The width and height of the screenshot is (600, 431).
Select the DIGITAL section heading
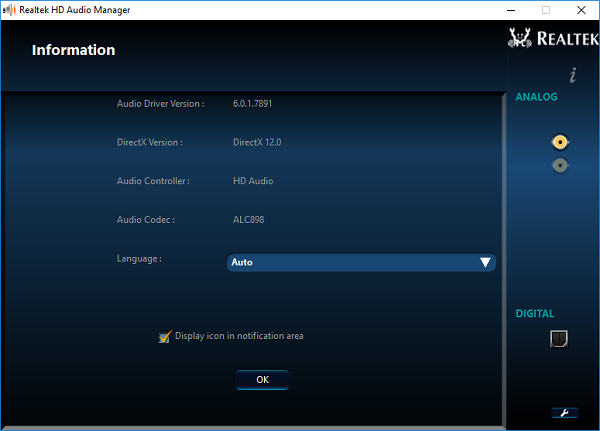(x=535, y=313)
